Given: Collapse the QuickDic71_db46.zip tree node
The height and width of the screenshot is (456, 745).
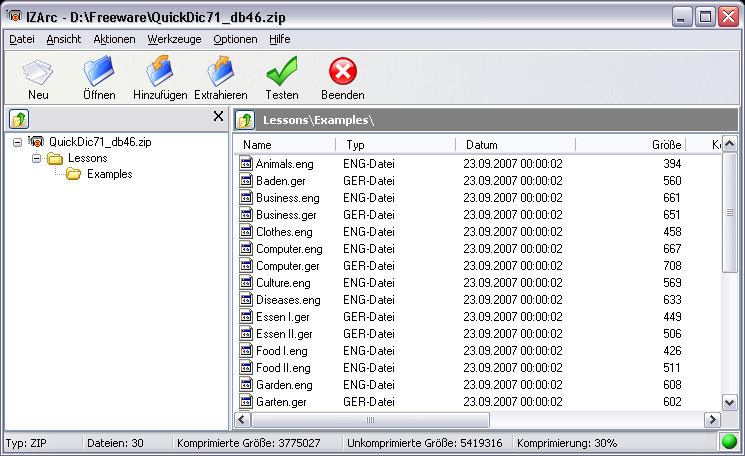Looking at the screenshot, I should [18, 142].
